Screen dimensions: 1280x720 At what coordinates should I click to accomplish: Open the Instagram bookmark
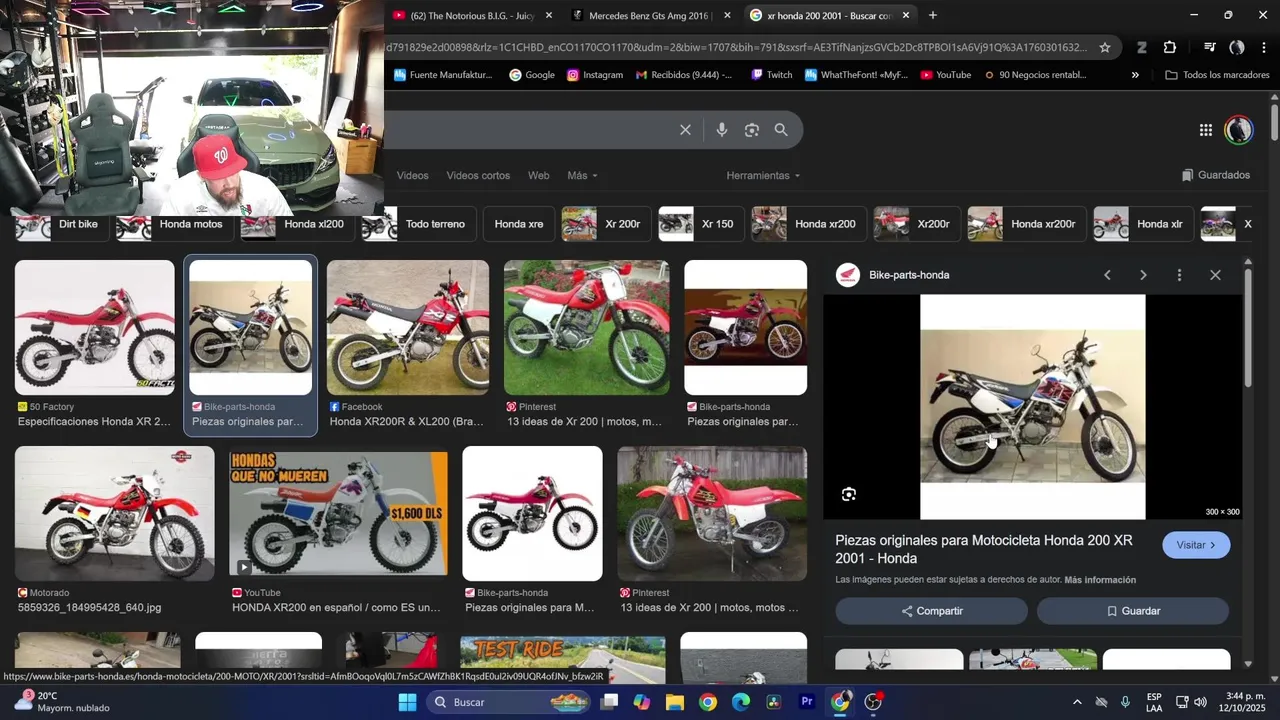click(x=594, y=75)
